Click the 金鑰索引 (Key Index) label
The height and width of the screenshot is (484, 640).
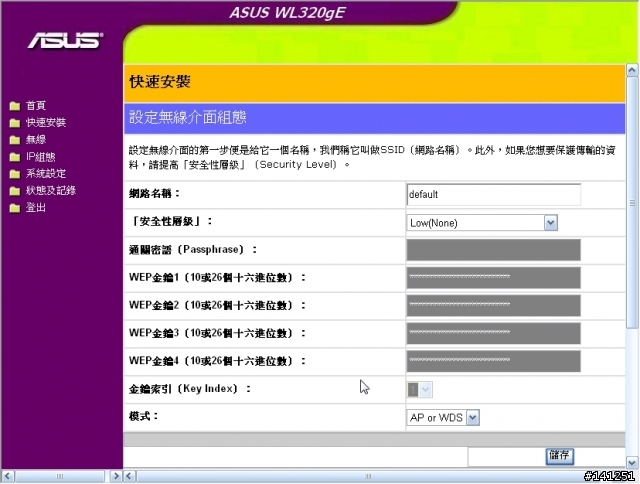pos(190,389)
